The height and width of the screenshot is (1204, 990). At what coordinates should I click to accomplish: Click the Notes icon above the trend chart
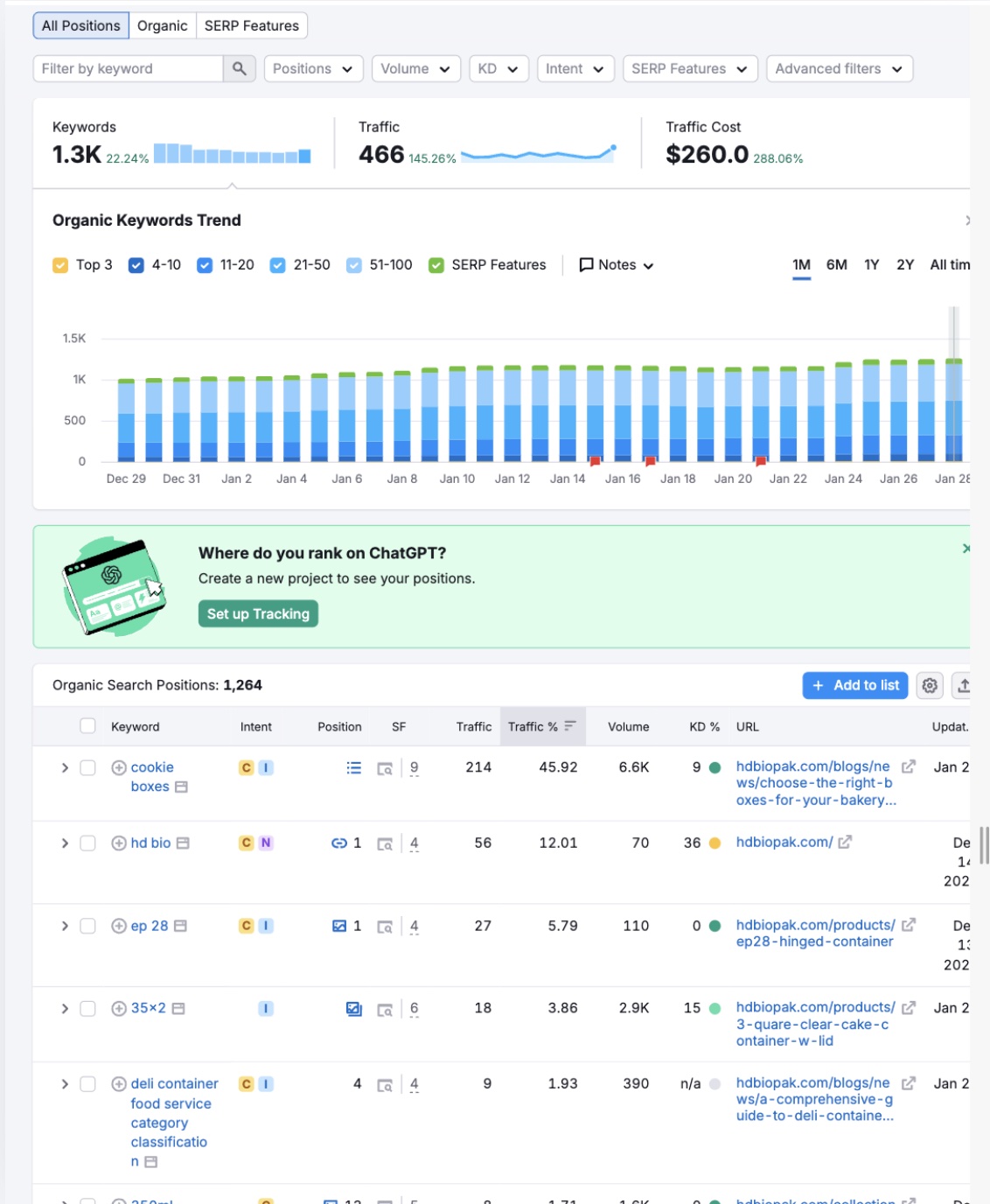tap(586, 264)
